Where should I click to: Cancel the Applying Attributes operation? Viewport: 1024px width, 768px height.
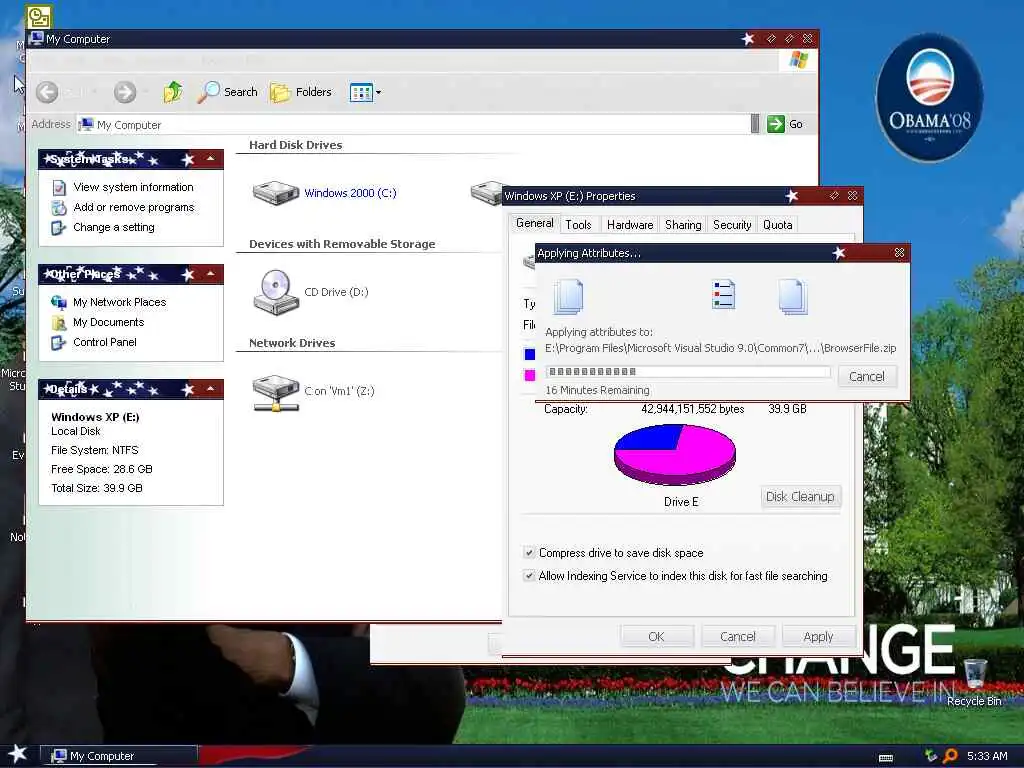click(x=867, y=376)
